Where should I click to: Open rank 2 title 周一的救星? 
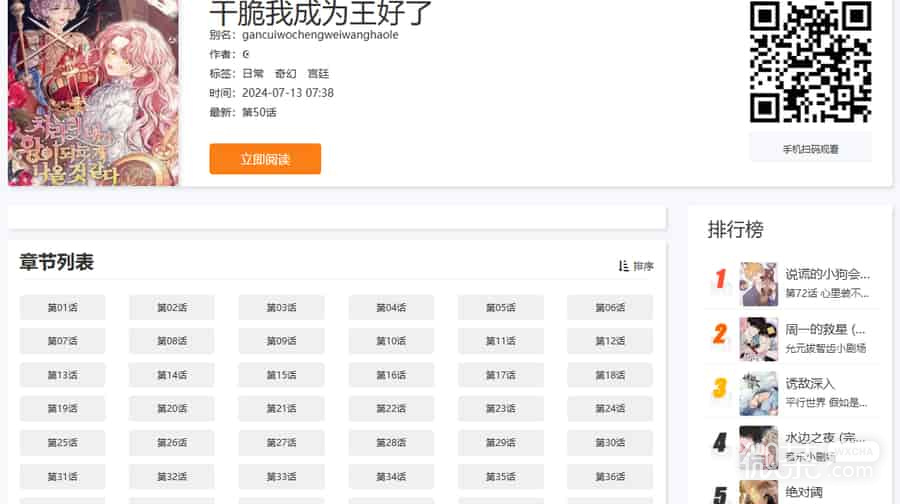(825, 329)
